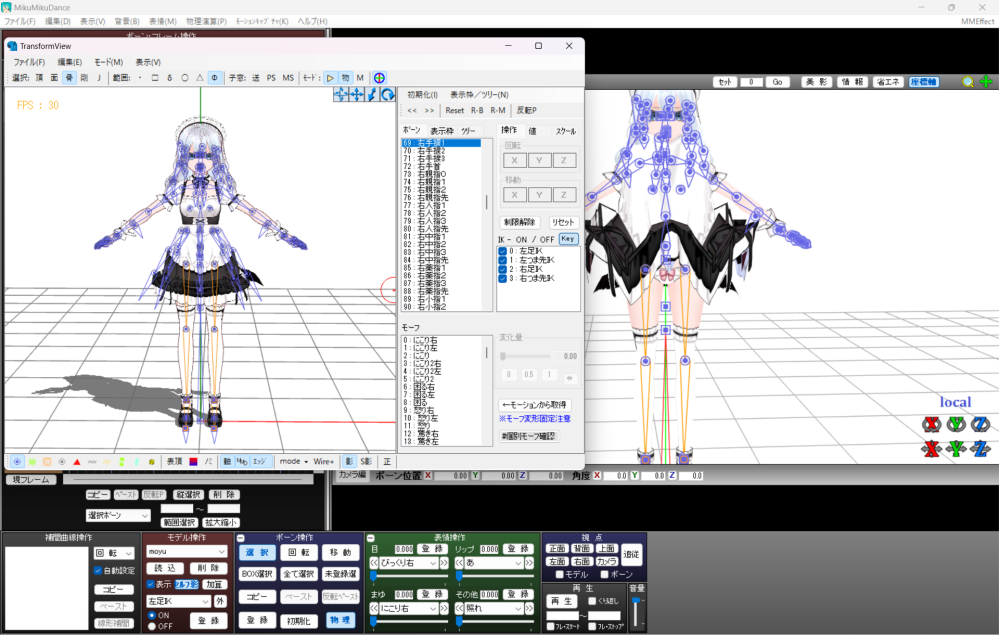Viewport: 999px width, 635px height.
Task: Enable the モデル view follow checkbox
Action: [x=559, y=574]
